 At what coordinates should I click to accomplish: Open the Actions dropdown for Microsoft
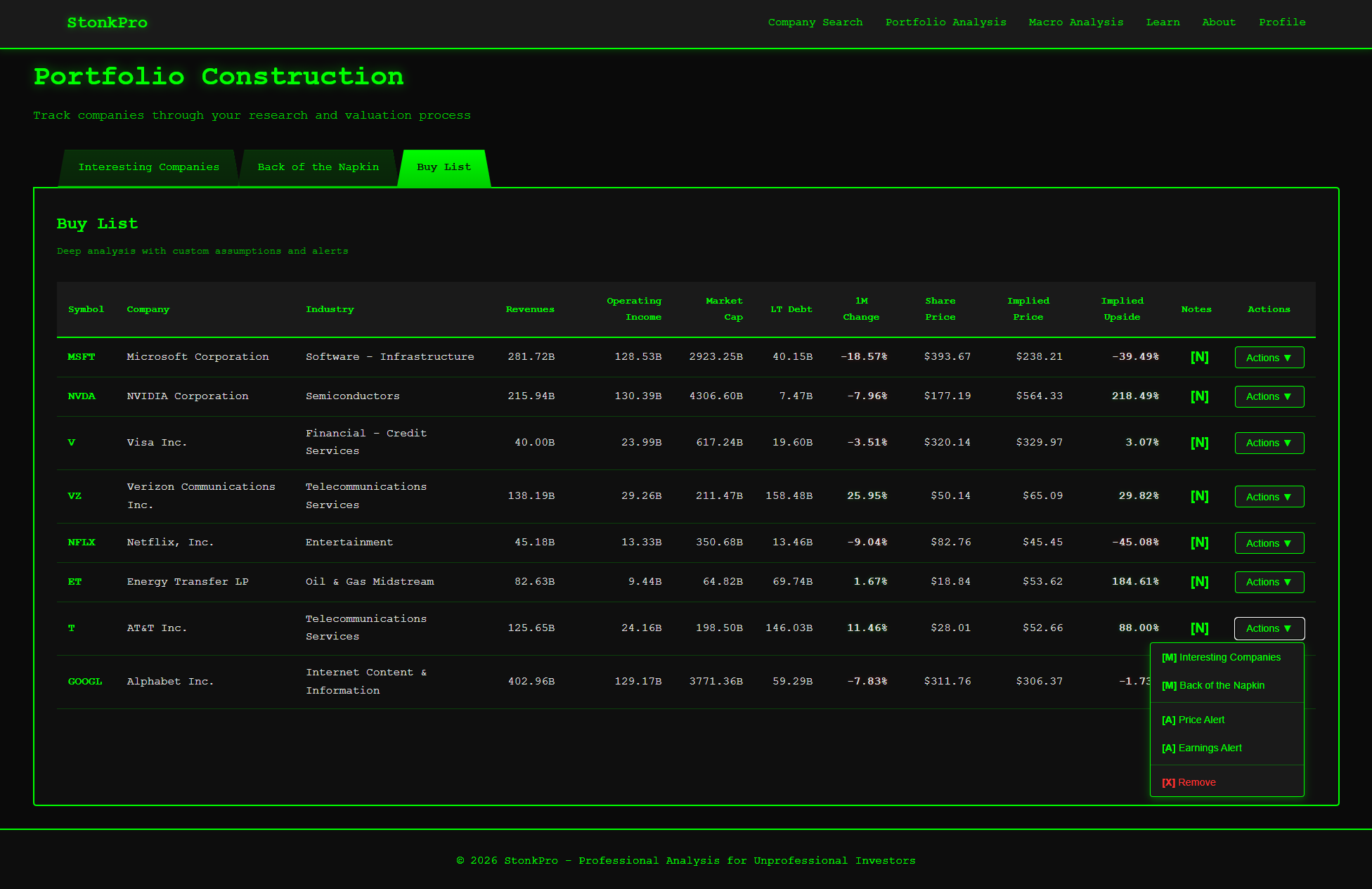click(1269, 357)
